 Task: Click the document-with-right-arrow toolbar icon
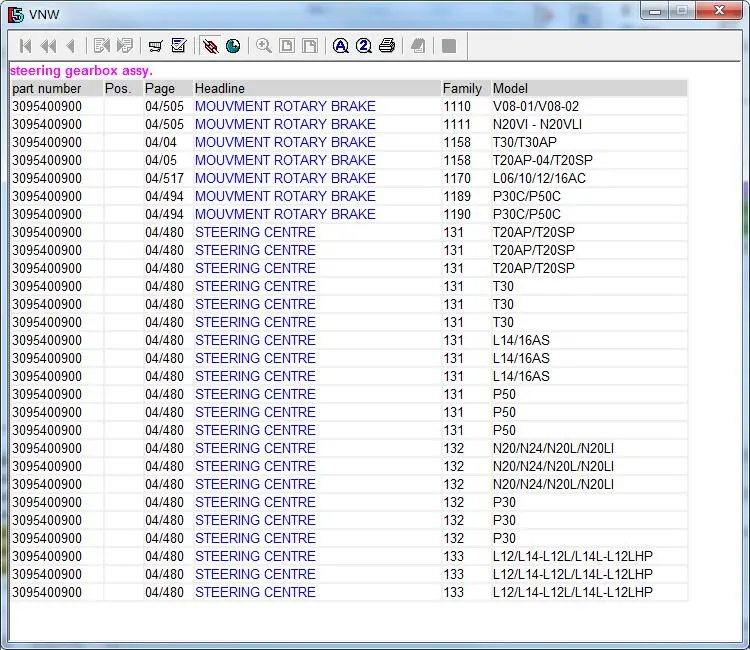(125, 46)
